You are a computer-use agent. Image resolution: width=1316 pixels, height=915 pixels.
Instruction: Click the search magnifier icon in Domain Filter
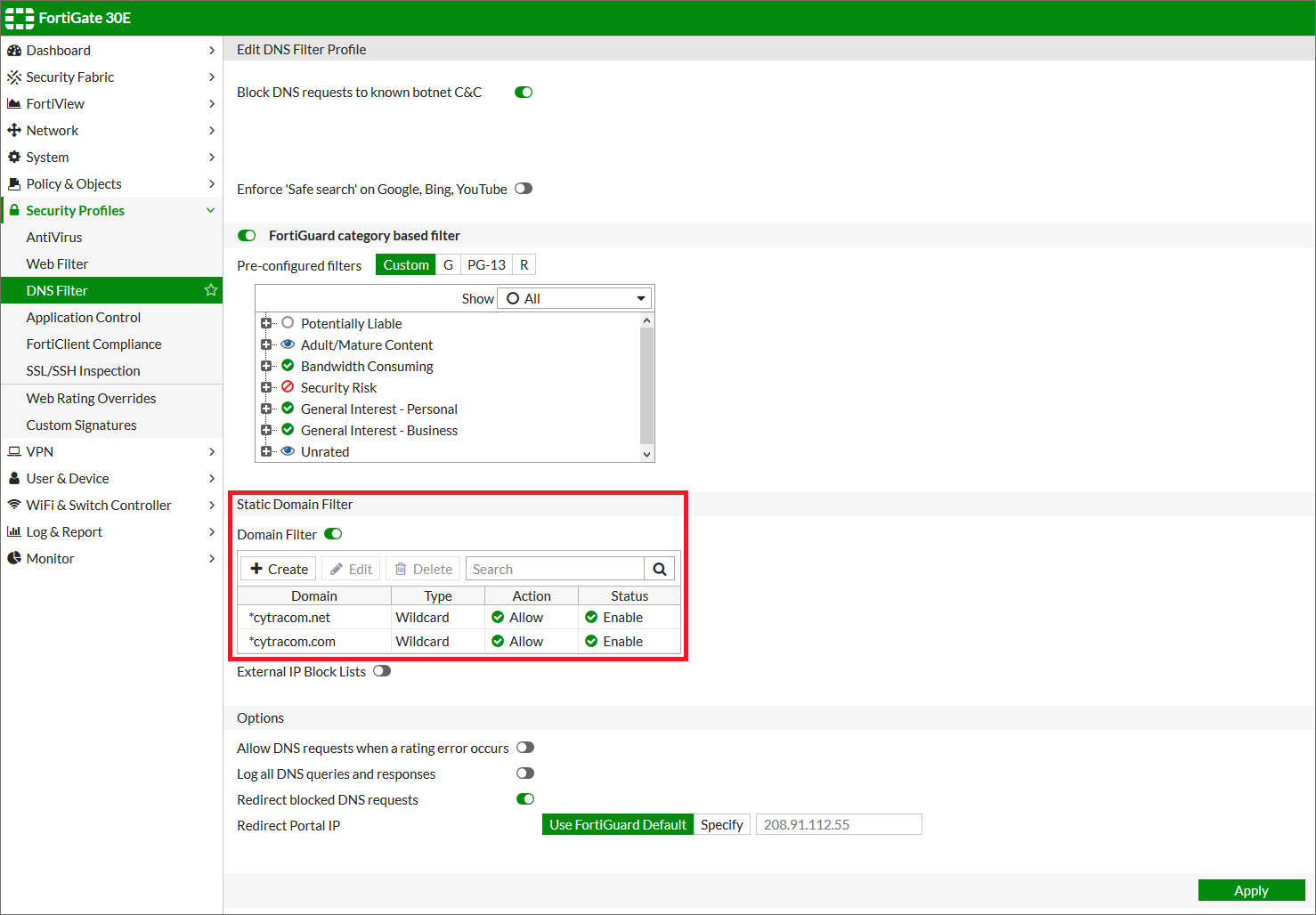coord(660,570)
